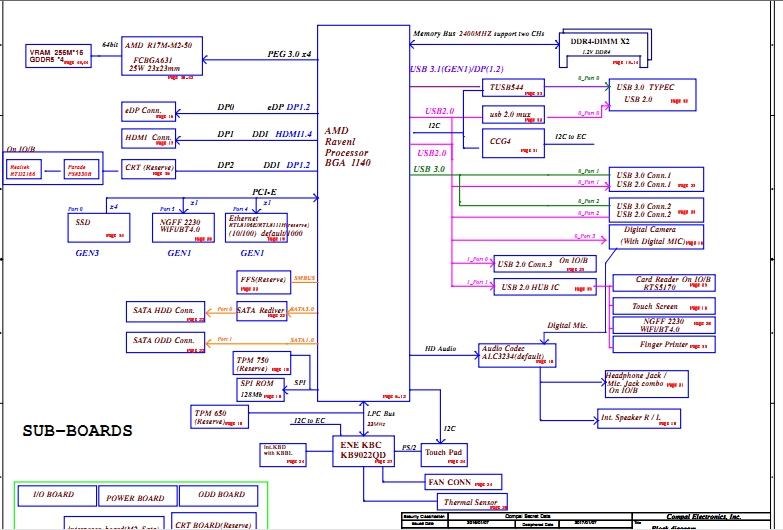
Task: Select the Int.KBD with KBBL block
Action: (x=283, y=455)
